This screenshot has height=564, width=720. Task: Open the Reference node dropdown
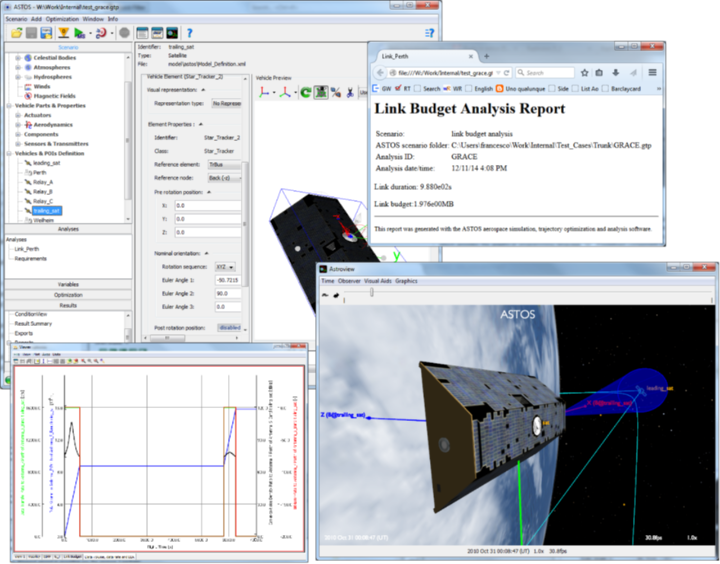coord(225,178)
